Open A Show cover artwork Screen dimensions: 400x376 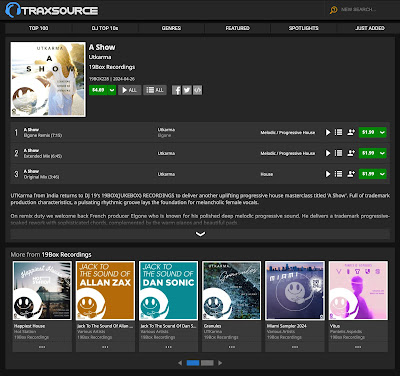(x=48, y=79)
